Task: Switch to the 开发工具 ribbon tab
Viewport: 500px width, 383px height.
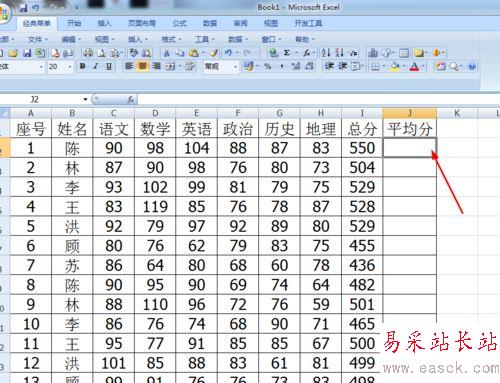Action: tap(308, 23)
